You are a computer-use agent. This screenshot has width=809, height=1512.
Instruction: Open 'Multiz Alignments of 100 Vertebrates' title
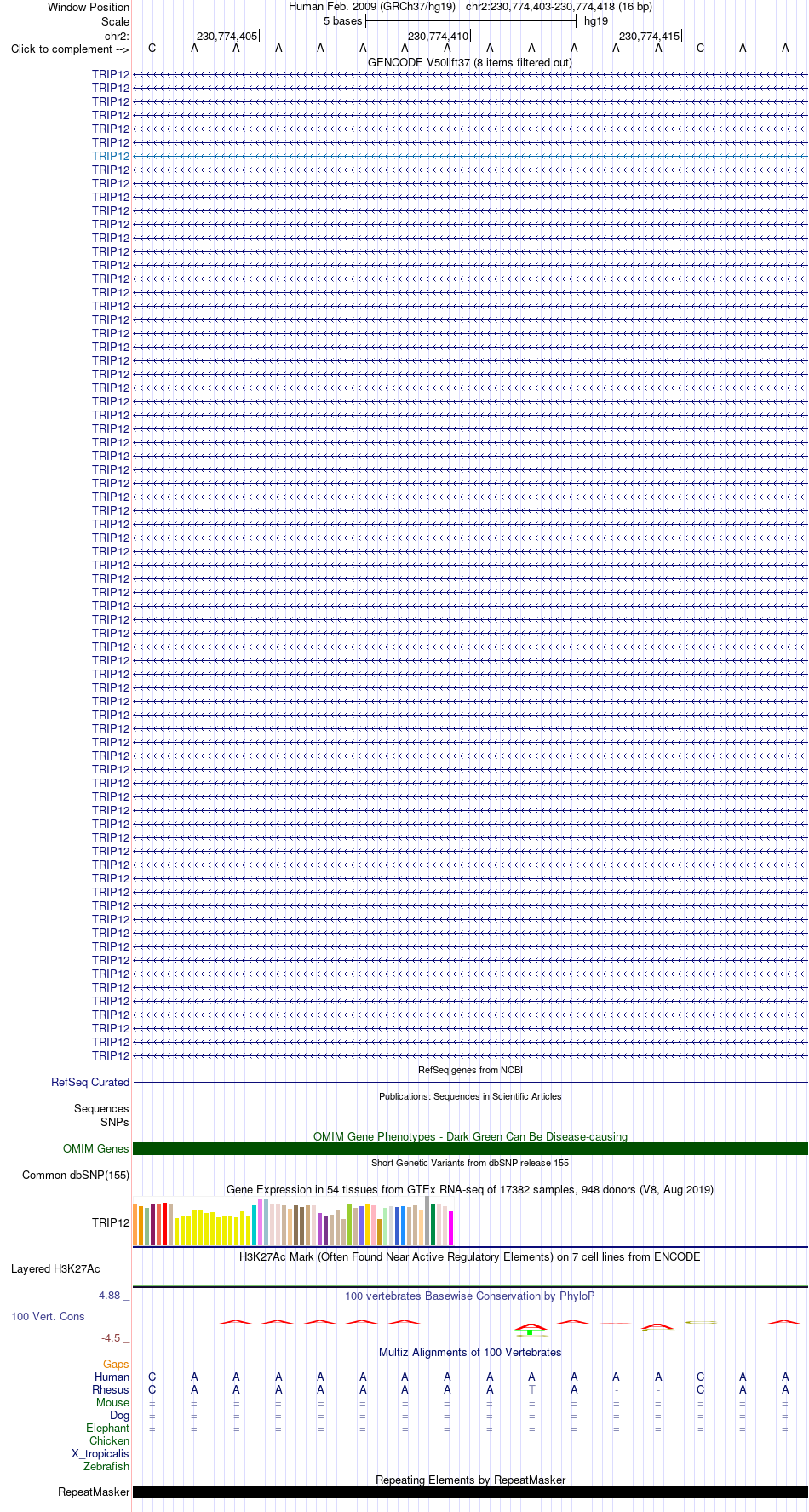tap(470, 1352)
